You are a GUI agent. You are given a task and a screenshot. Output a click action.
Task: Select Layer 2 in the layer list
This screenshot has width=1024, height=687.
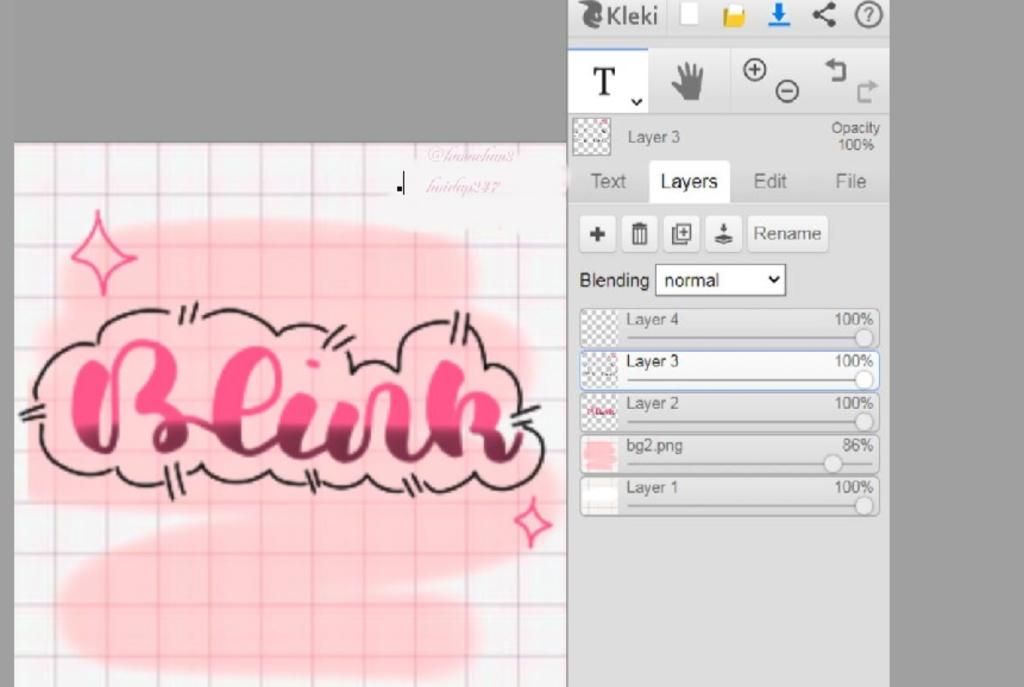point(729,412)
